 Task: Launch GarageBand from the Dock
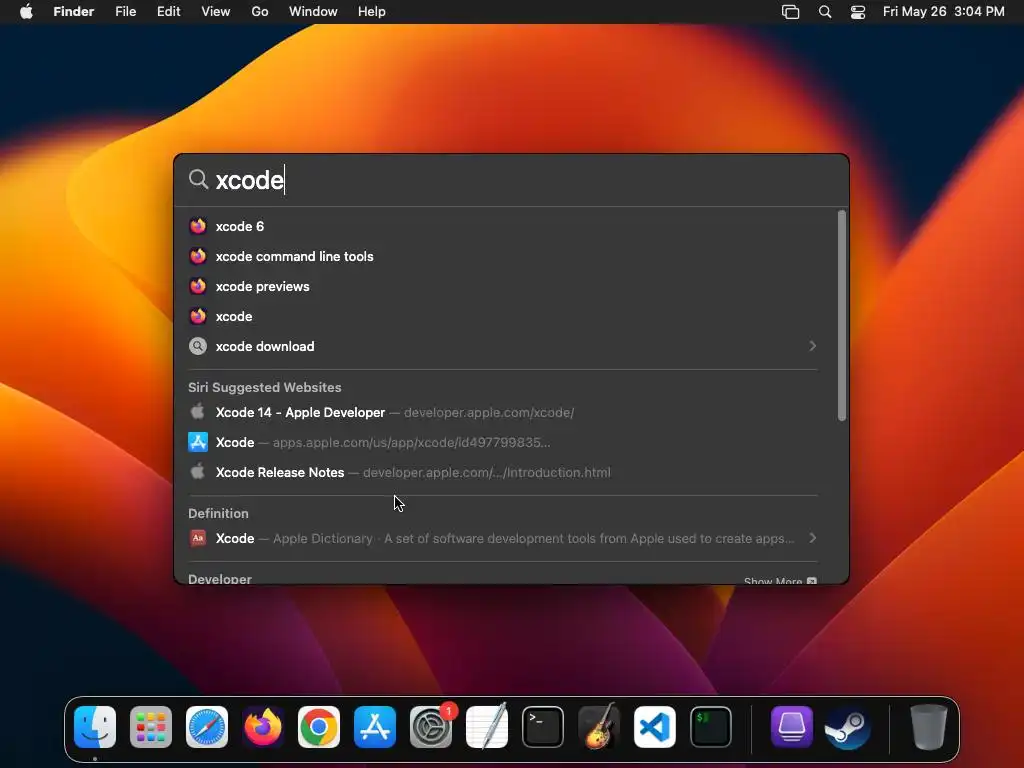tap(599, 727)
